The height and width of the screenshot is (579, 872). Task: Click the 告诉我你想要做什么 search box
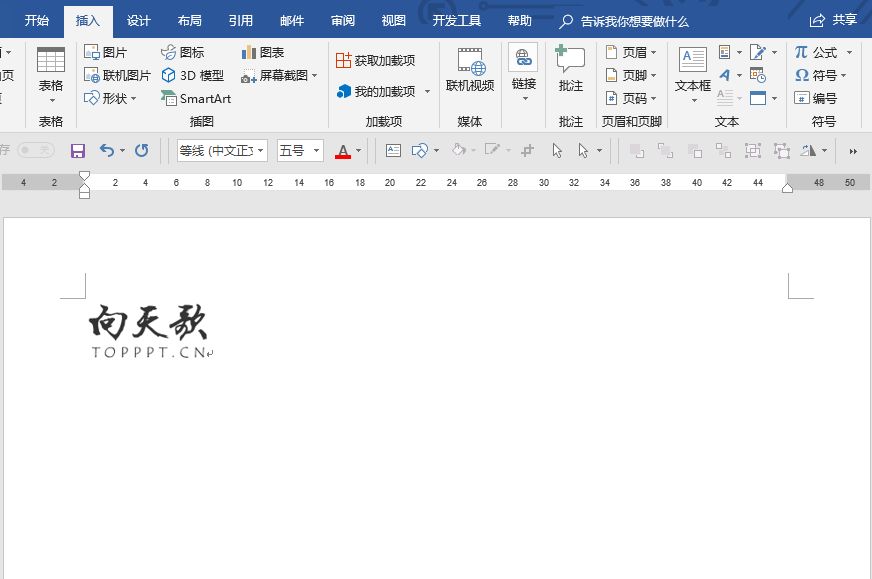point(624,21)
